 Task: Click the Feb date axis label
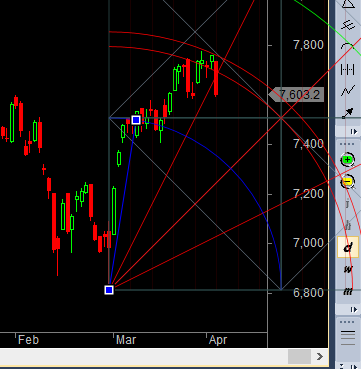click(28, 340)
